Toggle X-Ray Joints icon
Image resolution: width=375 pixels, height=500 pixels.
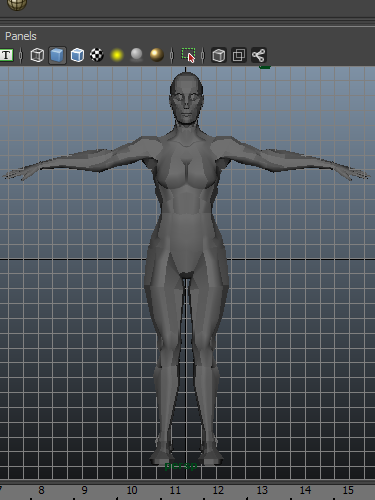[259, 55]
